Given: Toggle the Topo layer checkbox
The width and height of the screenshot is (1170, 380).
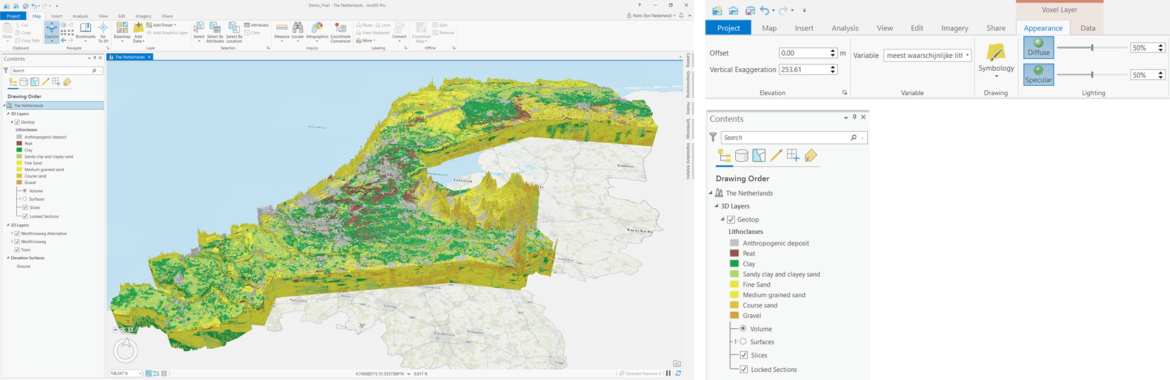Looking at the screenshot, I should pos(16,249).
